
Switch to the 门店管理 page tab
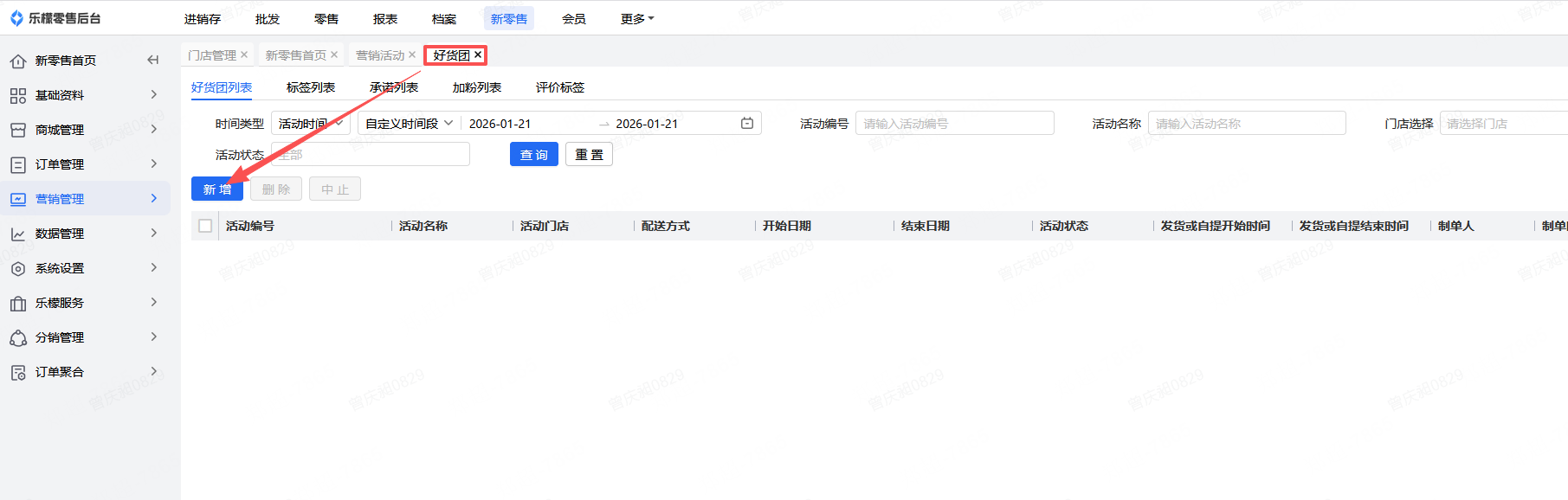click(212, 54)
